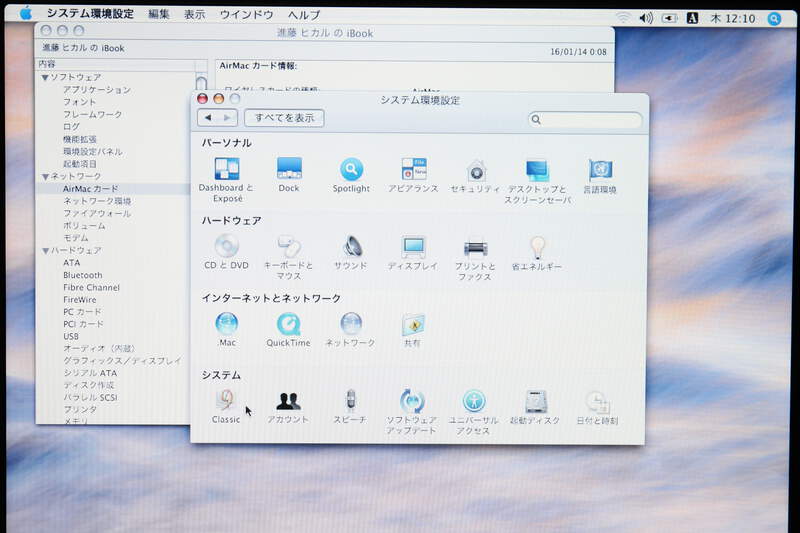Image resolution: width=800 pixels, height=533 pixels.
Task: Open the ネットワーク preference pane icon
Action: coord(351,329)
